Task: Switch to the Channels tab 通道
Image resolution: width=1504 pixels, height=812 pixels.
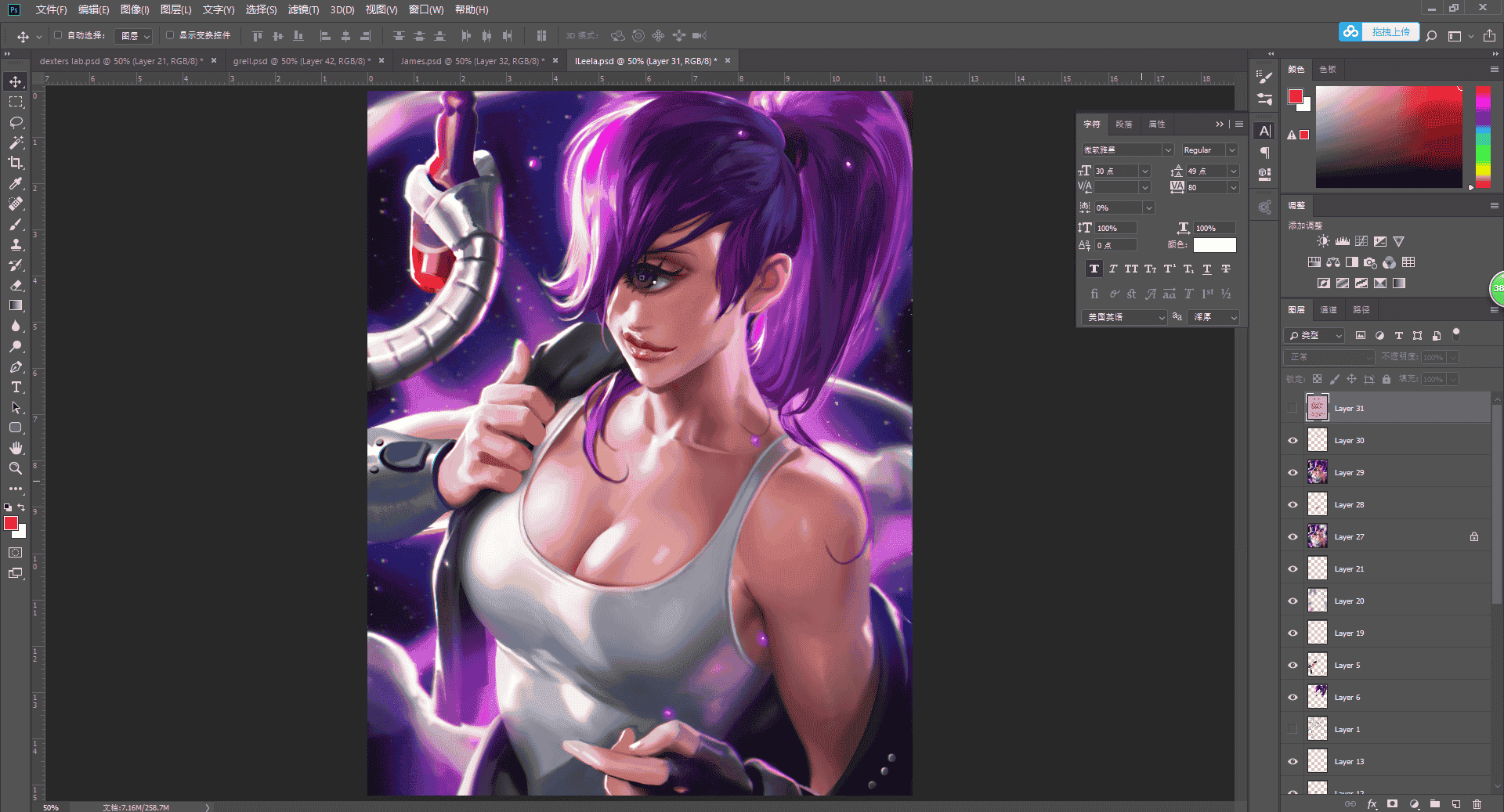Action: [x=1329, y=310]
